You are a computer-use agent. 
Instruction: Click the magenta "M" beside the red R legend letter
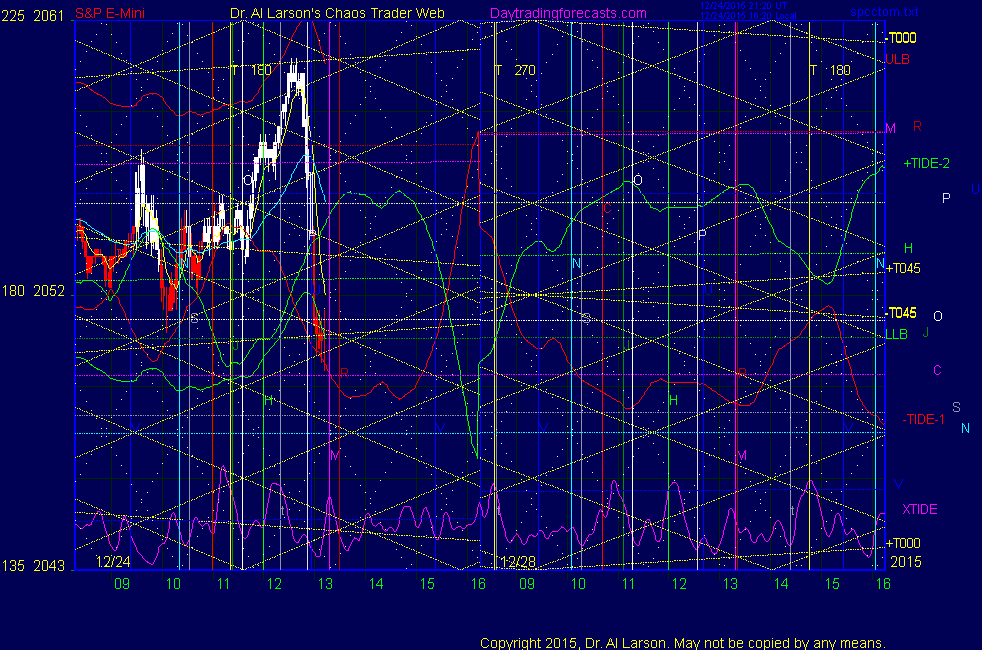click(891, 128)
